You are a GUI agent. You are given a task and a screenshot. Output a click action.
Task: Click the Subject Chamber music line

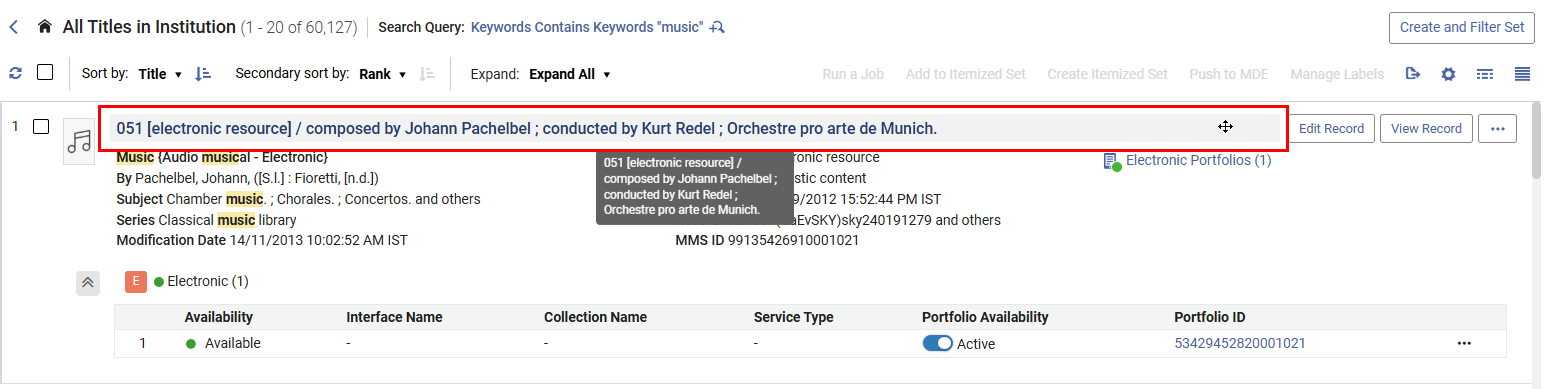click(x=298, y=199)
